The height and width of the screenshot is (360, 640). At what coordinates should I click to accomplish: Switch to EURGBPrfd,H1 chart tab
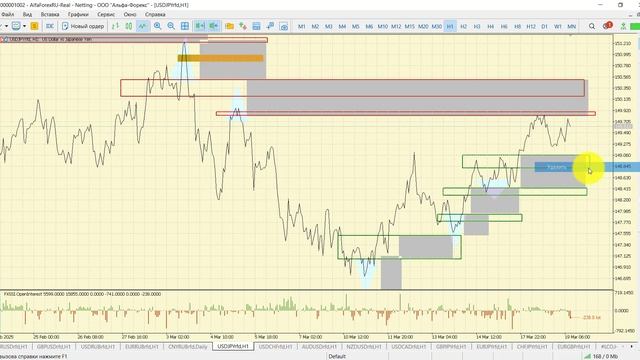coord(574,347)
